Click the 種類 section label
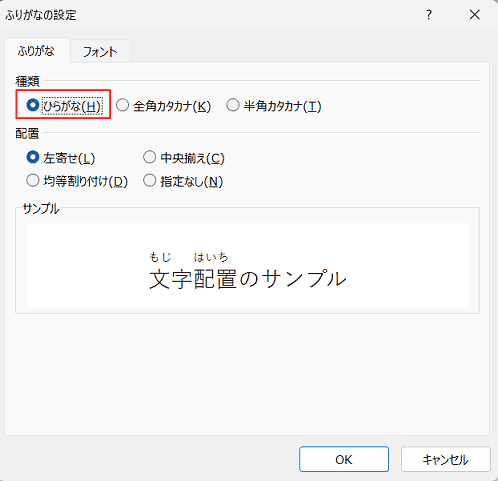This screenshot has height=481, width=498. coord(27,81)
